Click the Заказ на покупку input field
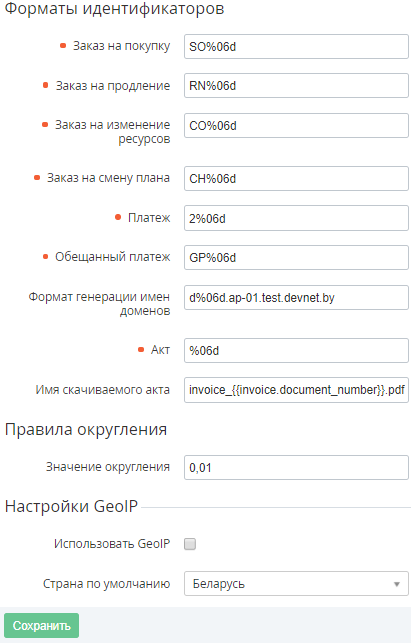Screen dimensions: 411x644 point(296,46)
